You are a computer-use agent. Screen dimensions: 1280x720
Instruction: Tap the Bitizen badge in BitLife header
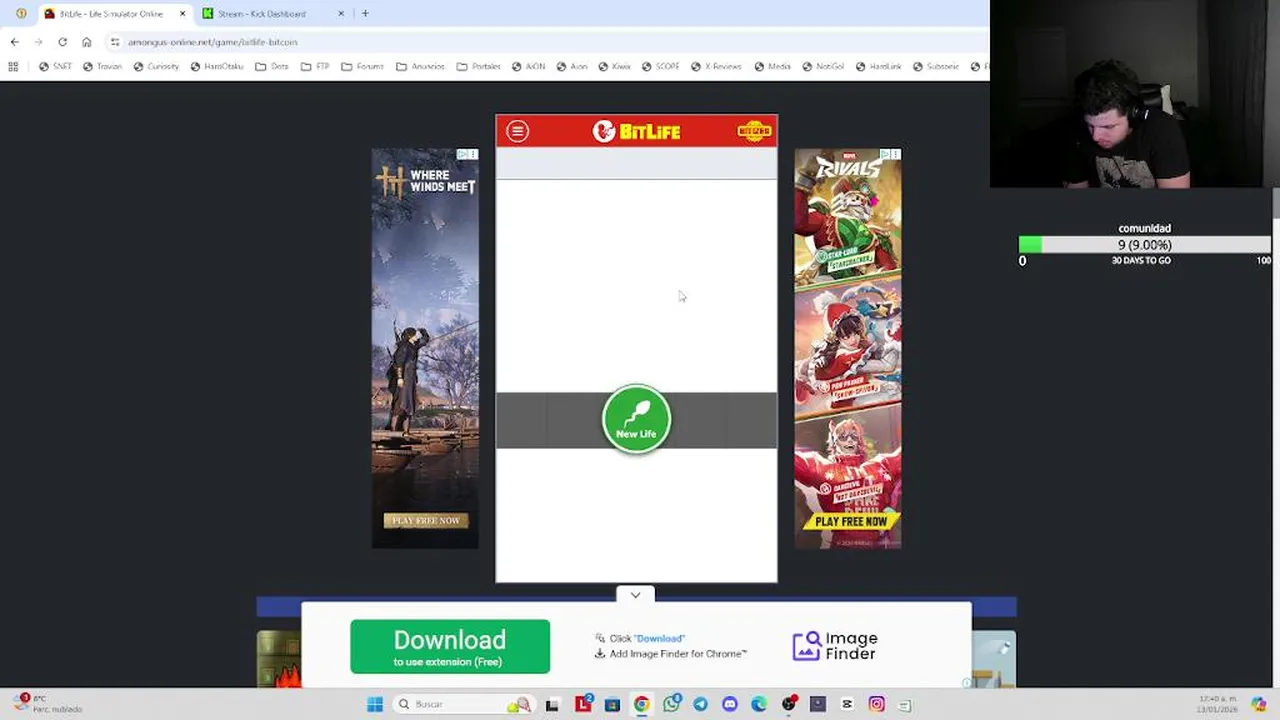(x=754, y=131)
